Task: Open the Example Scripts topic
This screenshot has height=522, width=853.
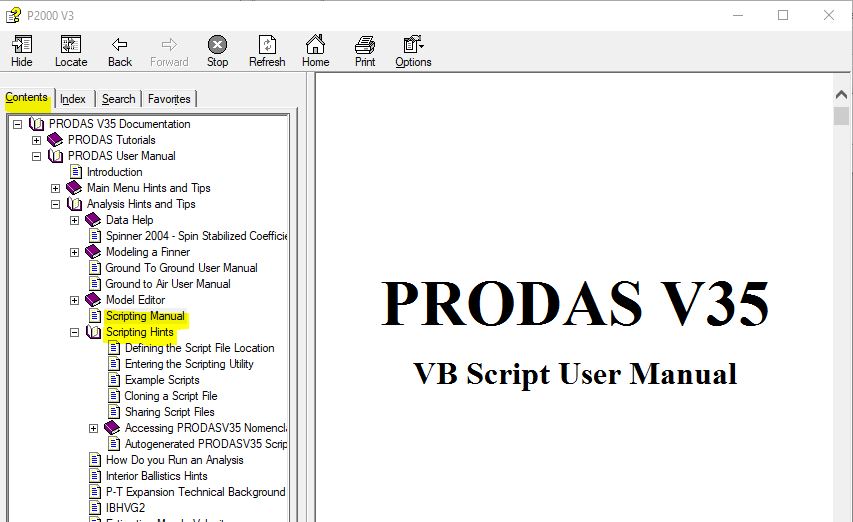Action: point(161,380)
